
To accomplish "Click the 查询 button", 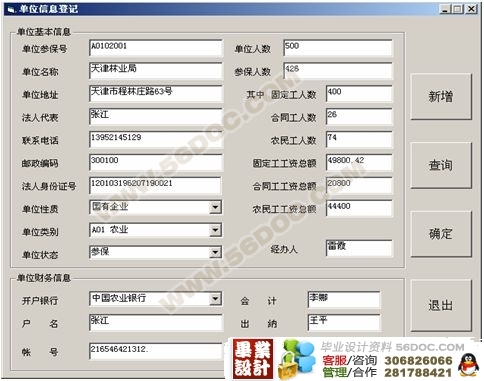I will (441, 165).
